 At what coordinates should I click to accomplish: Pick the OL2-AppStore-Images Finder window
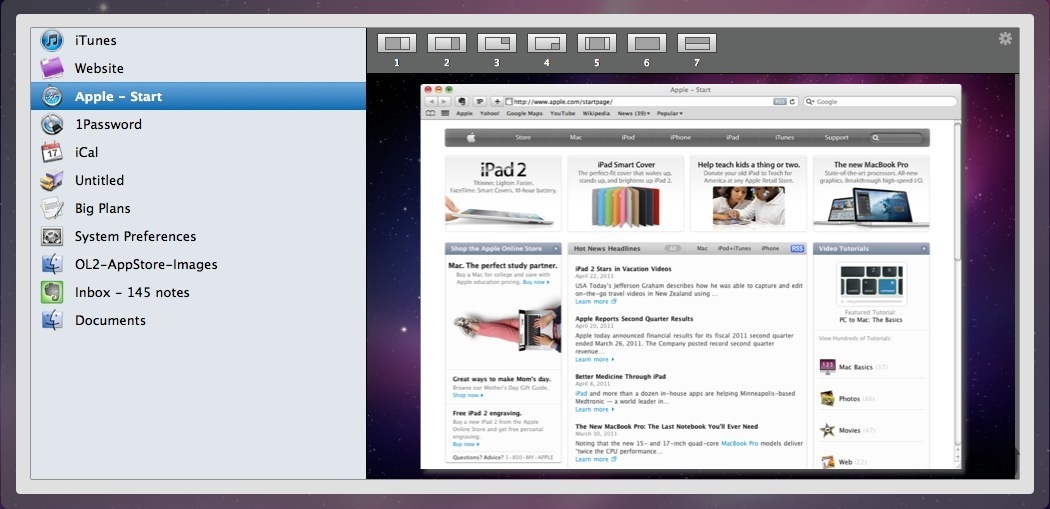coord(198,265)
